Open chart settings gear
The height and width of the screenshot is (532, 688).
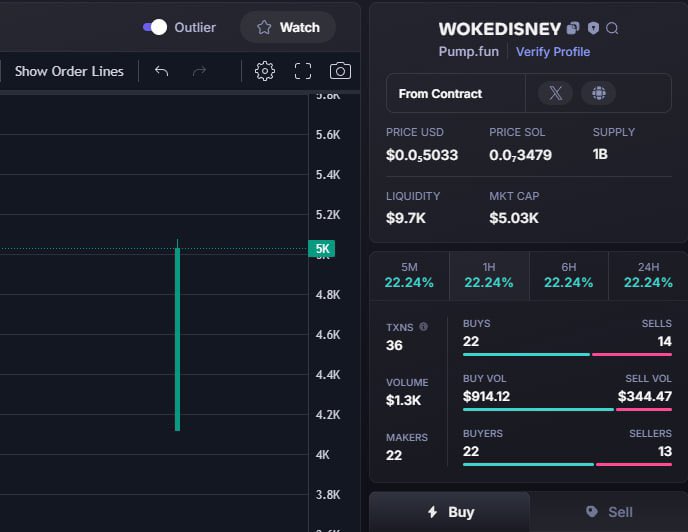tap(265, 71)
